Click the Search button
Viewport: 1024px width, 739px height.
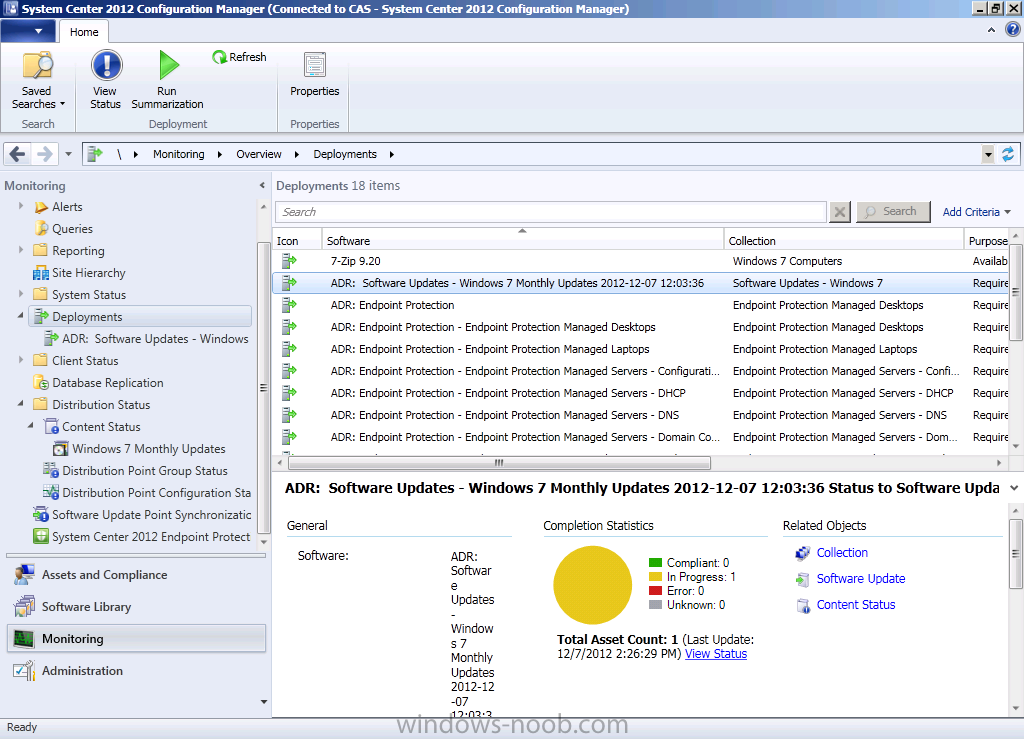click(893, 212)
